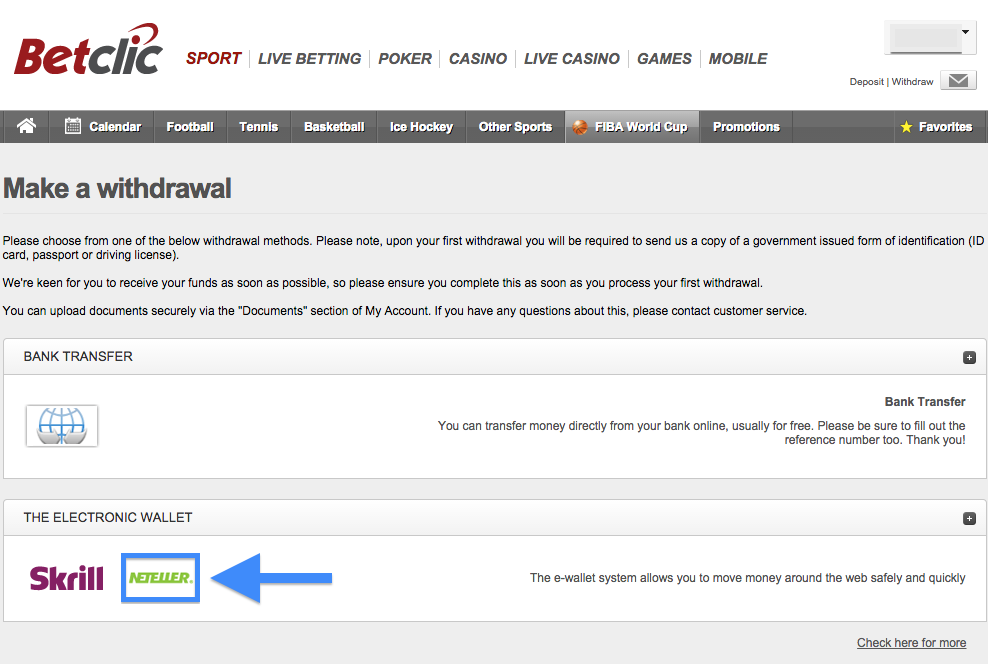Select the Football tab
This screenshot has width=988, height=664.
pos(190,127)
